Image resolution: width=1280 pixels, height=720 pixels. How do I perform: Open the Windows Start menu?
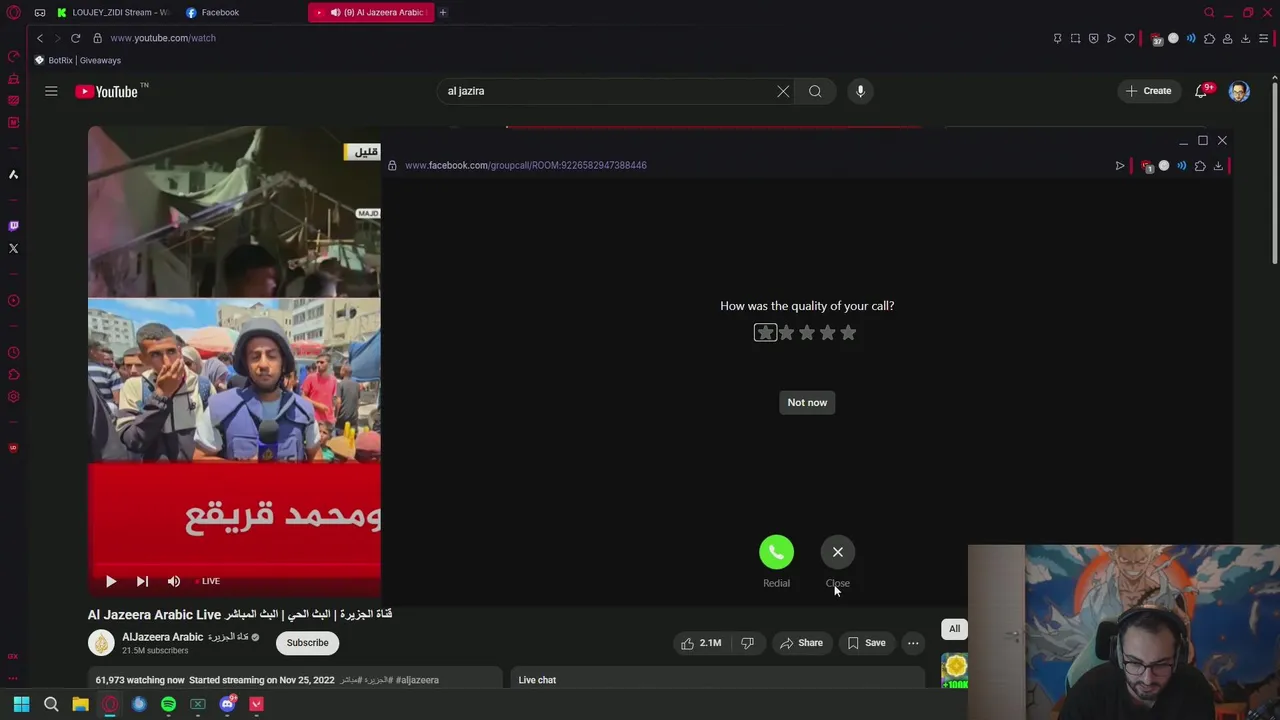pyautogui.click(x=21, y=704)
